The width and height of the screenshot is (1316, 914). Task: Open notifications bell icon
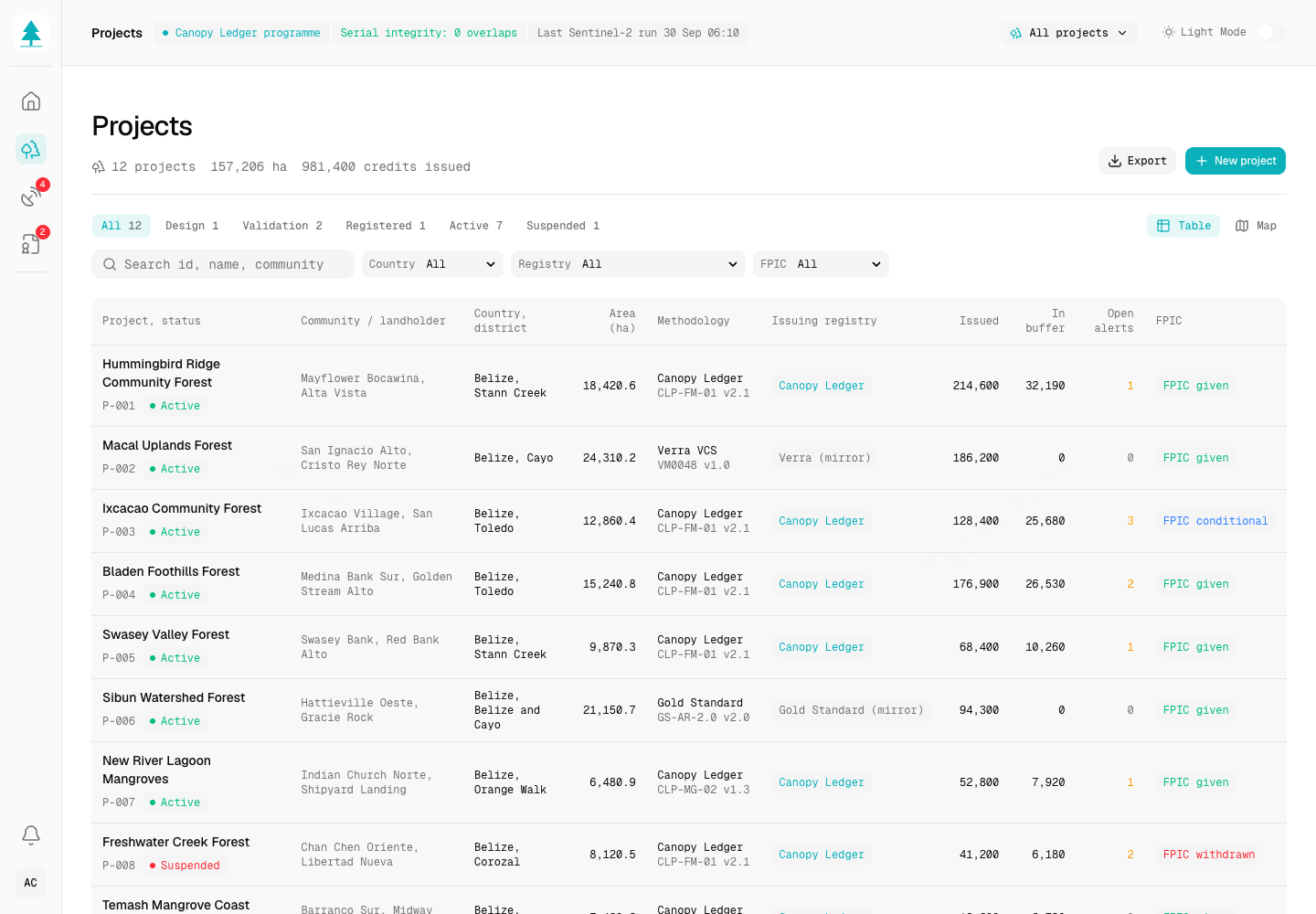(31, 835)
